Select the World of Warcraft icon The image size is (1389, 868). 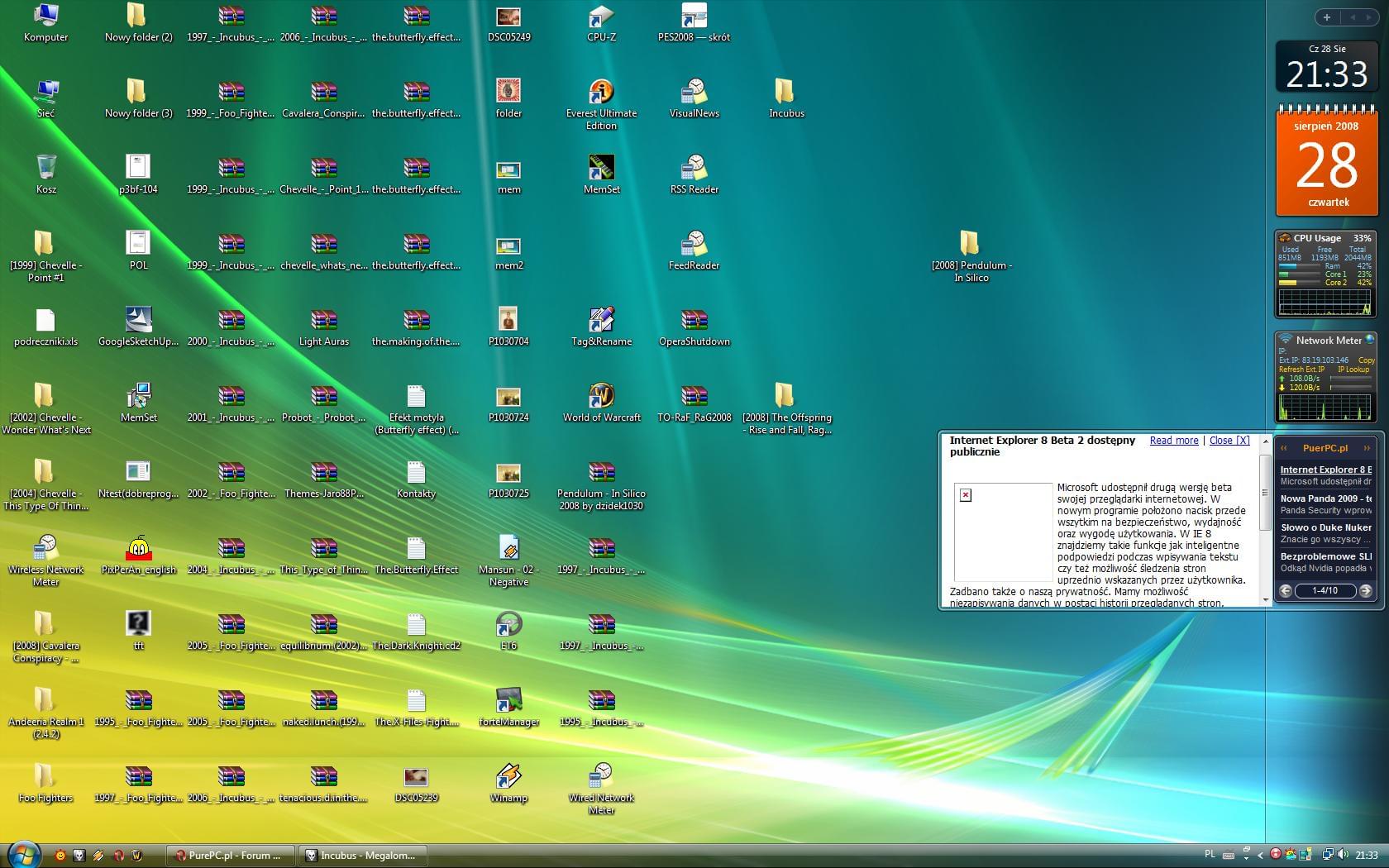click(601, 403)
